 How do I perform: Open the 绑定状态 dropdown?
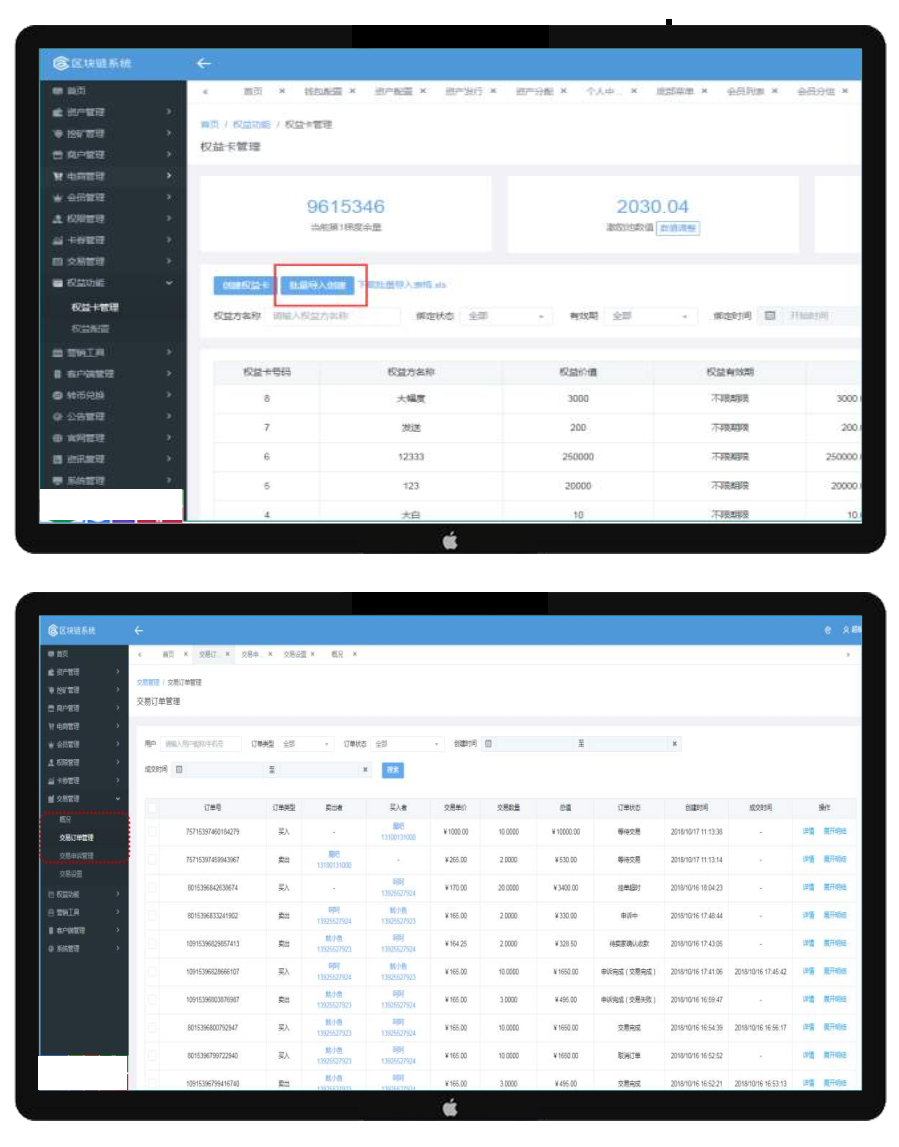(509, 316)
